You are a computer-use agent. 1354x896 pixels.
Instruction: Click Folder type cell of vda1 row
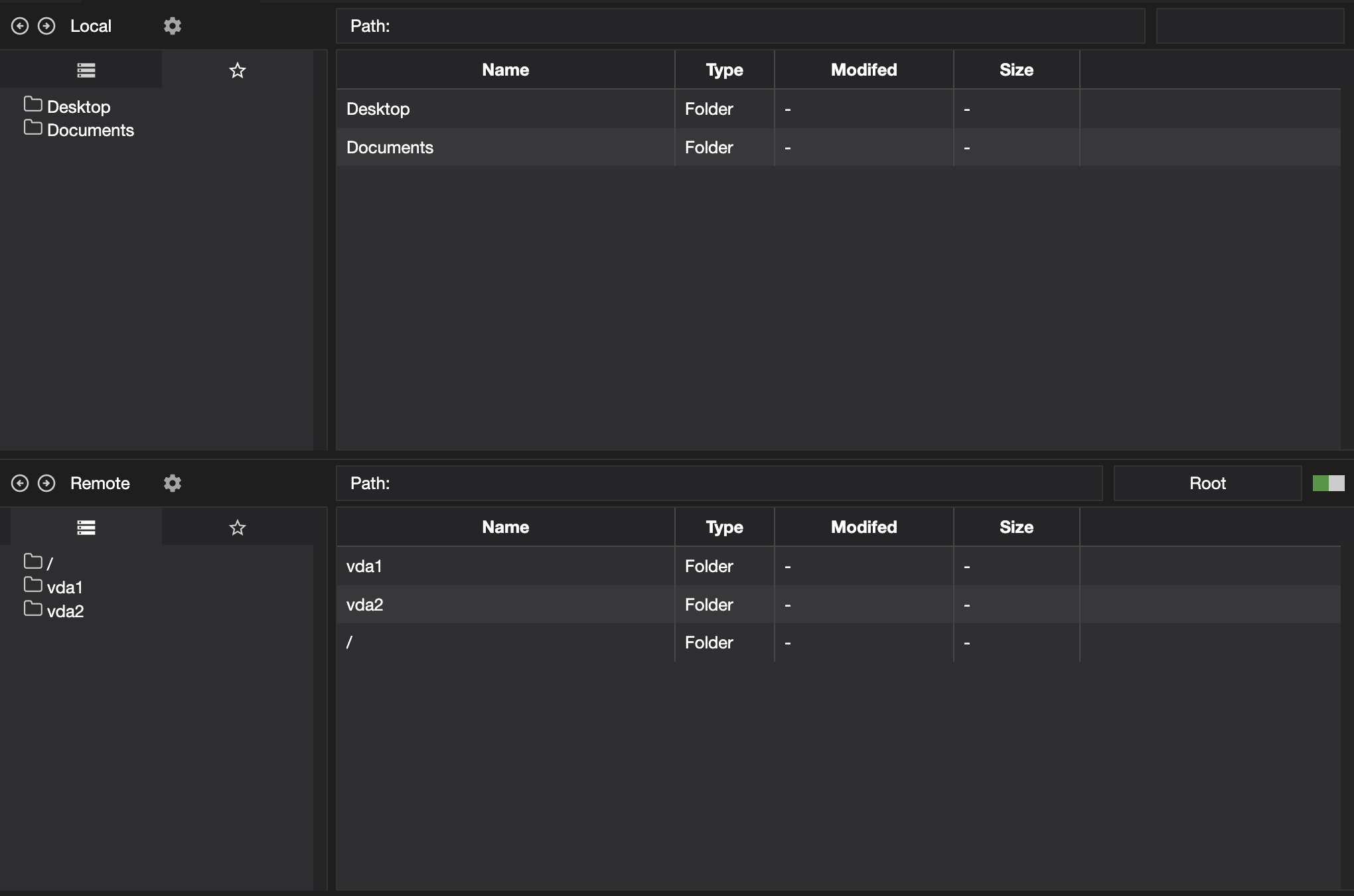(725, 566)
